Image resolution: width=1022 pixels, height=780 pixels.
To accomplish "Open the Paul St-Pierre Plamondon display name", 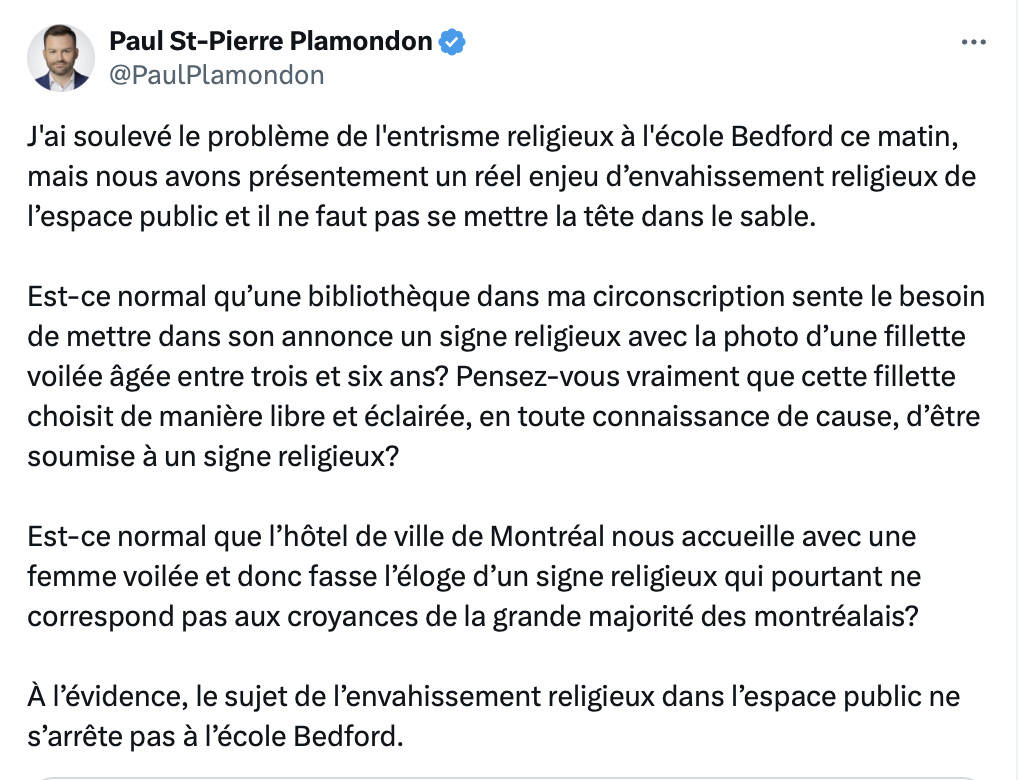I will coord(270,41).
